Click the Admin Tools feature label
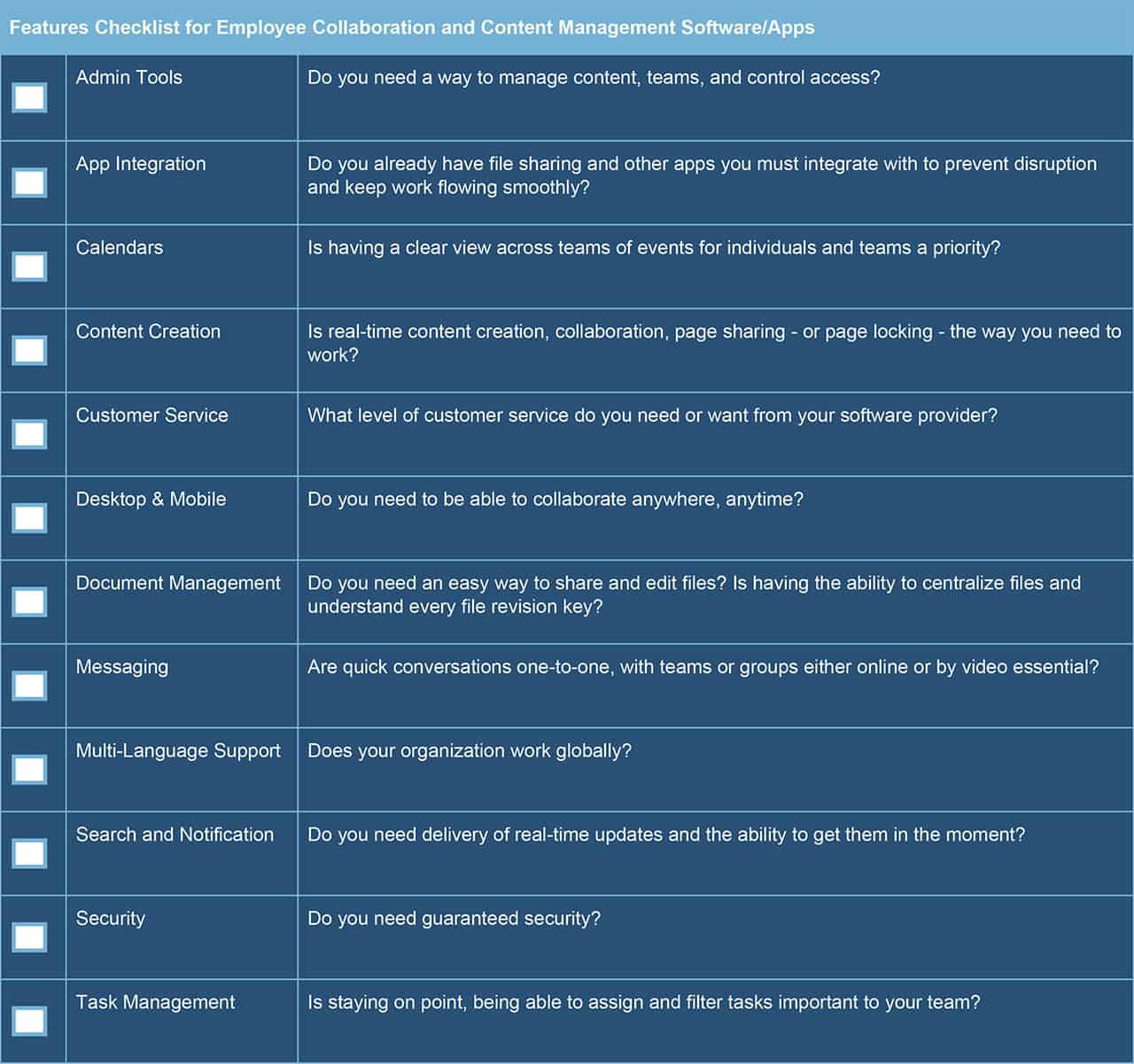Screen dimensions: 1134x1064 pos(129,78)
